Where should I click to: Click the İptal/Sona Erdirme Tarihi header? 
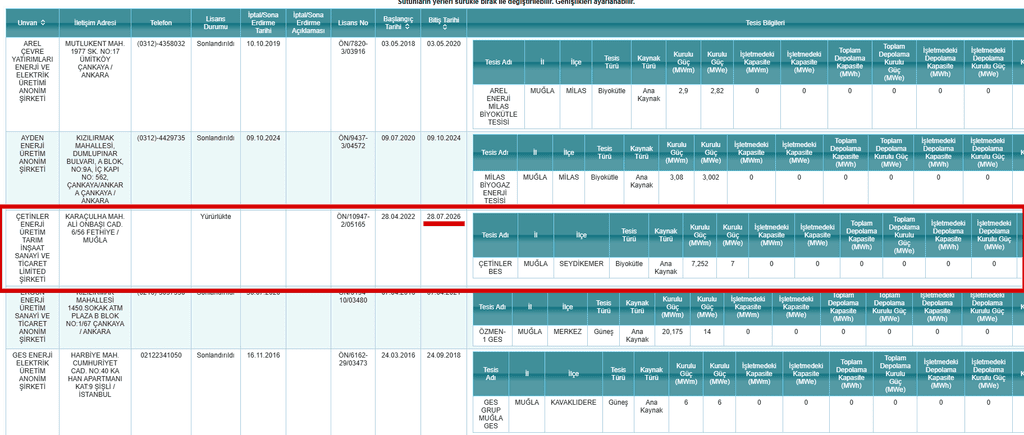263,23
